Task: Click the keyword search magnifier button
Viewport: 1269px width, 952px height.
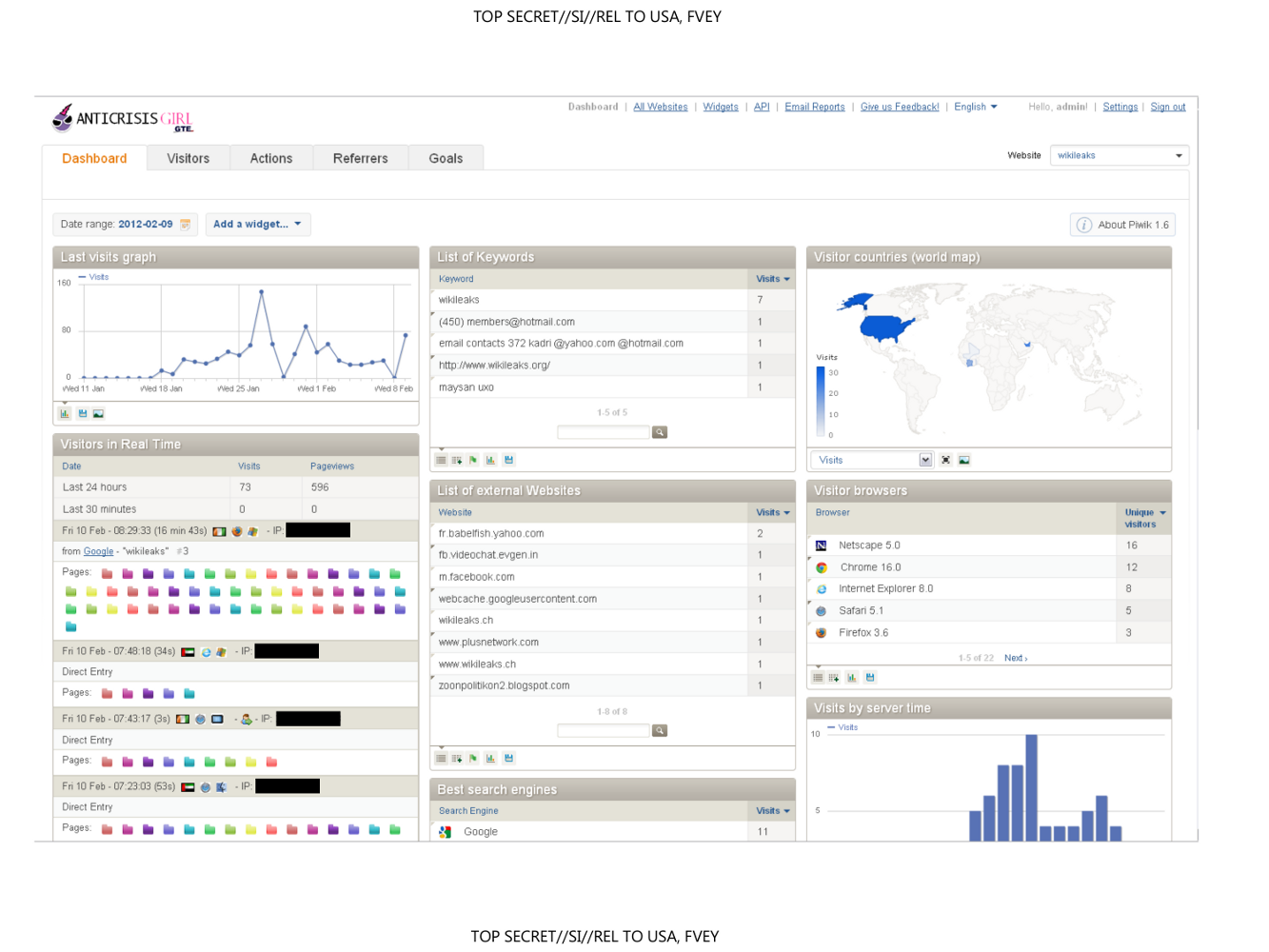Action: (x=660, y=432)
